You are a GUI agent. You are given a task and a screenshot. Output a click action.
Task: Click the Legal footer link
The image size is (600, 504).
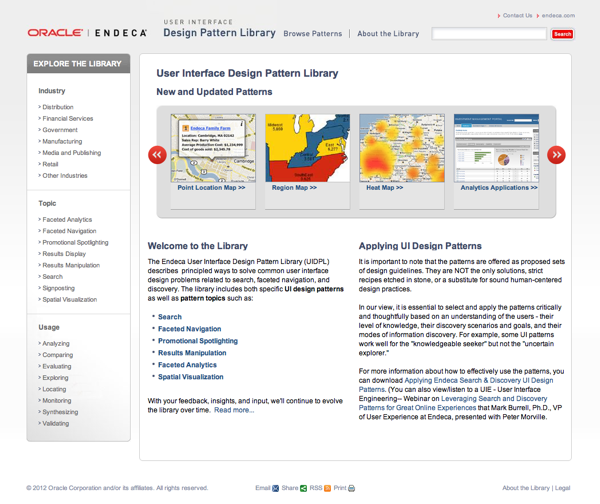pyautogui.click(x=562, y=488)
